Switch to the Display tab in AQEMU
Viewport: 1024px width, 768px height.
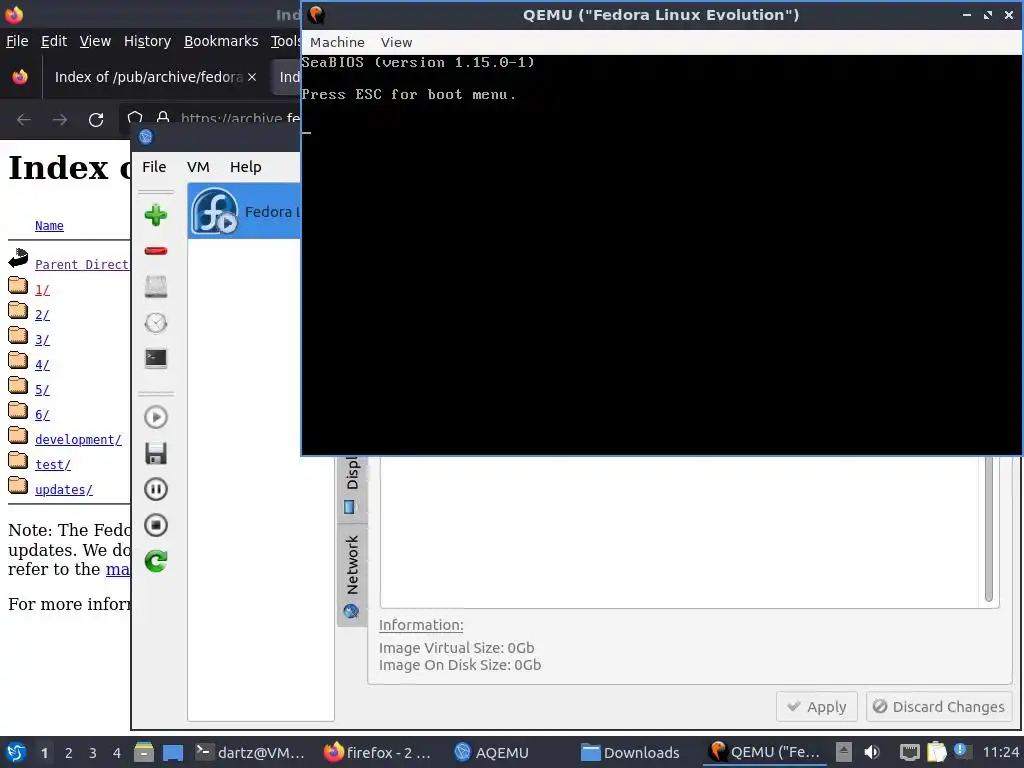pos(352,488)
